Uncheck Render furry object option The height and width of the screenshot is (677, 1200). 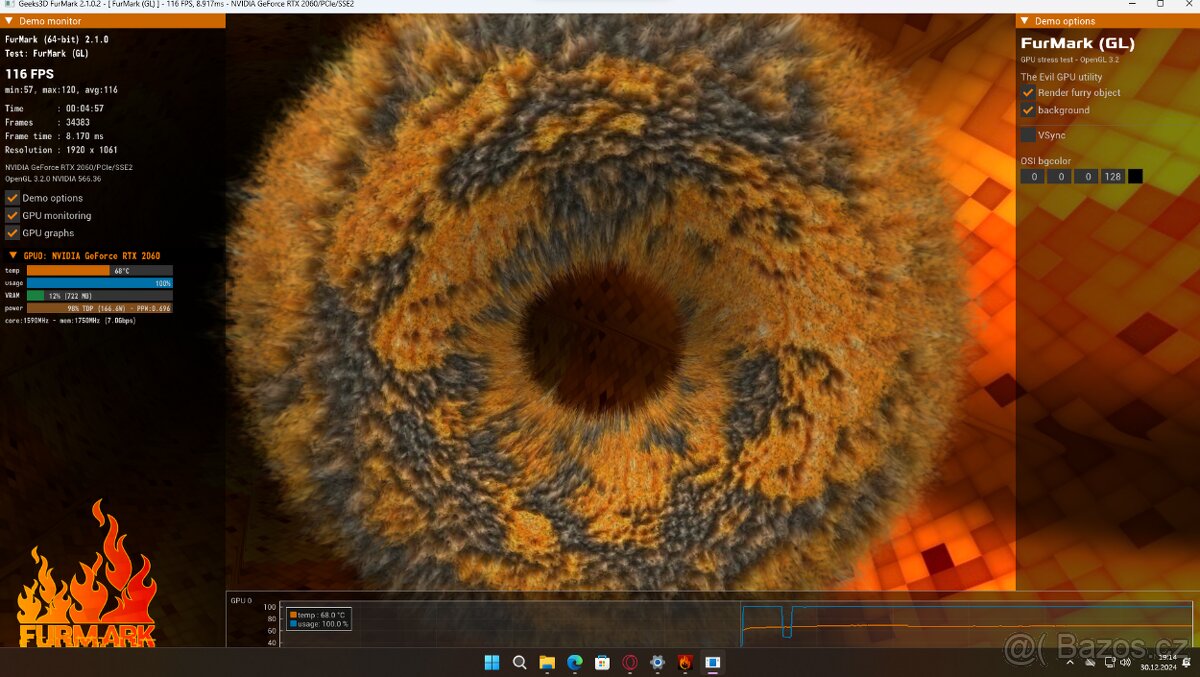[1028, 93]
